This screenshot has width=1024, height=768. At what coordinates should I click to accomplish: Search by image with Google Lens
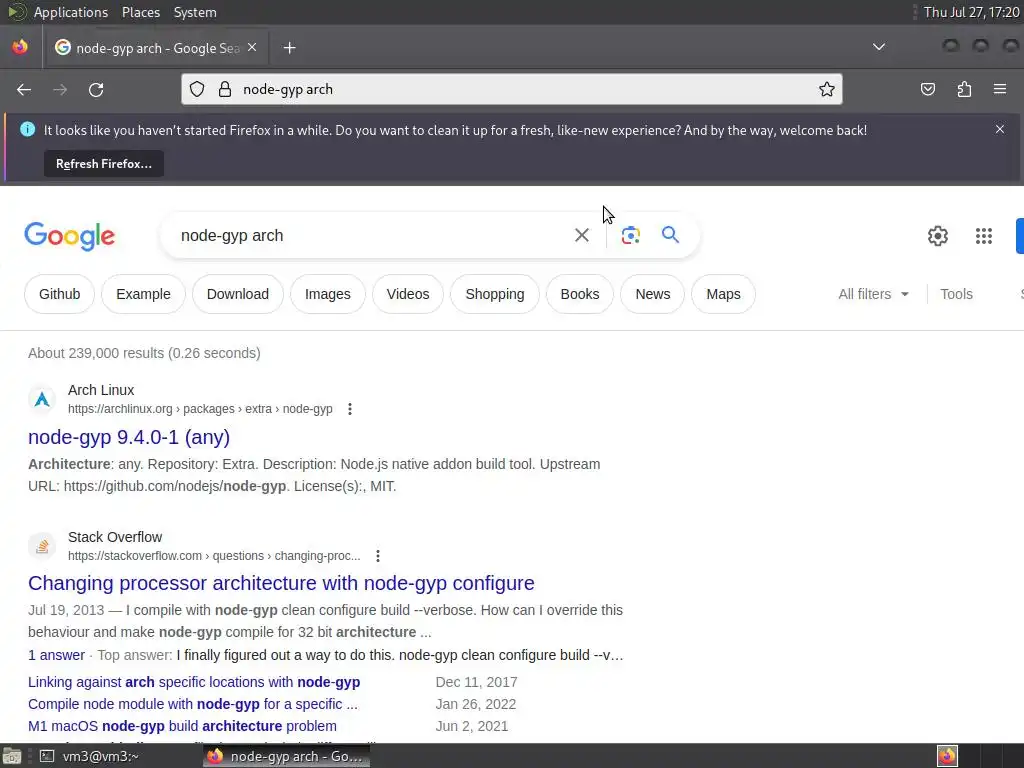coord(630,235)
